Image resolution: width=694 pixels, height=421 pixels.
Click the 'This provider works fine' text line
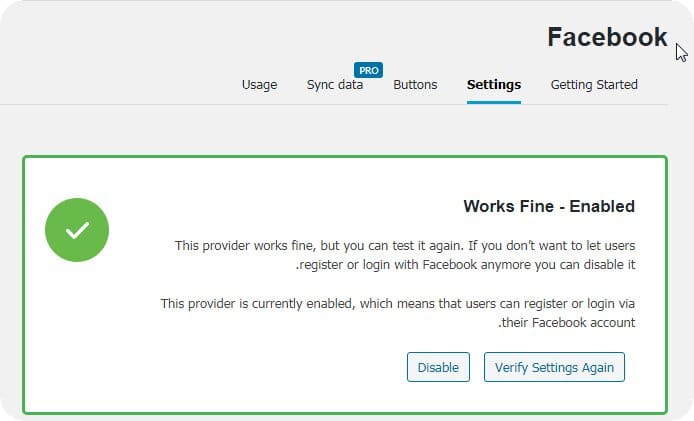click(x=405, y=245)
